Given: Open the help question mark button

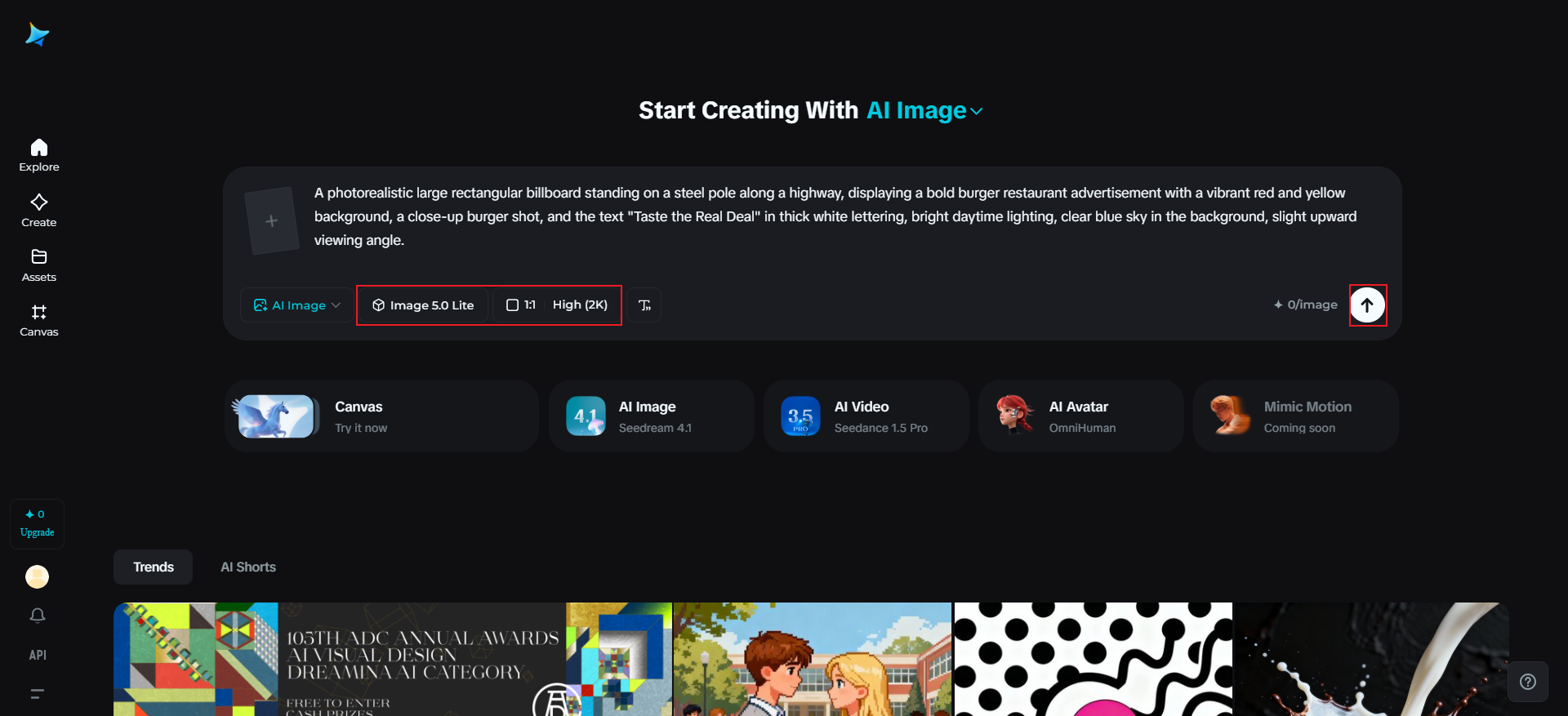Looking at the screenshot, I should (1528, 682).
